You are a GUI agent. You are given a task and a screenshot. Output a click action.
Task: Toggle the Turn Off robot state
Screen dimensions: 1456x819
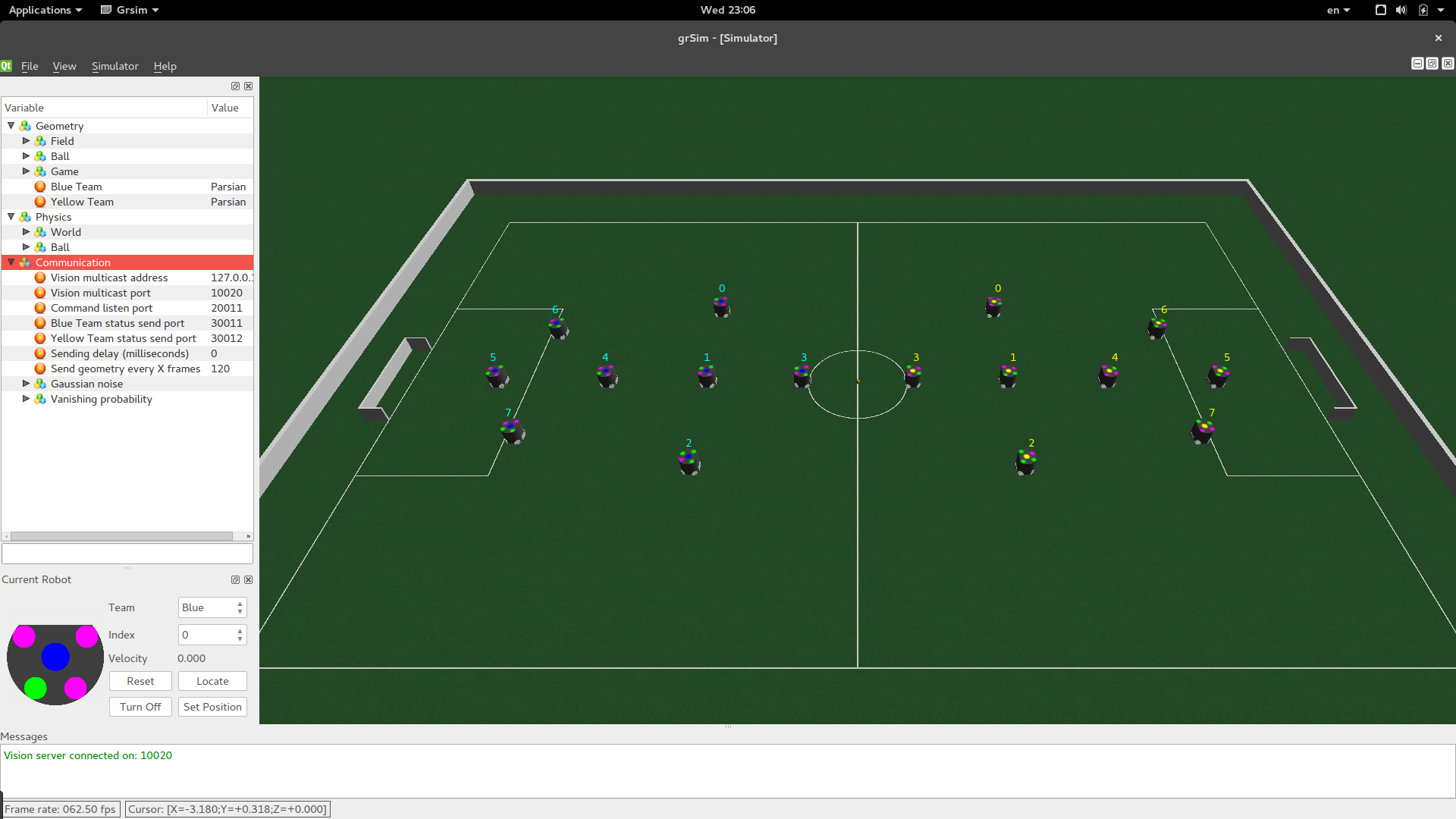140,707
